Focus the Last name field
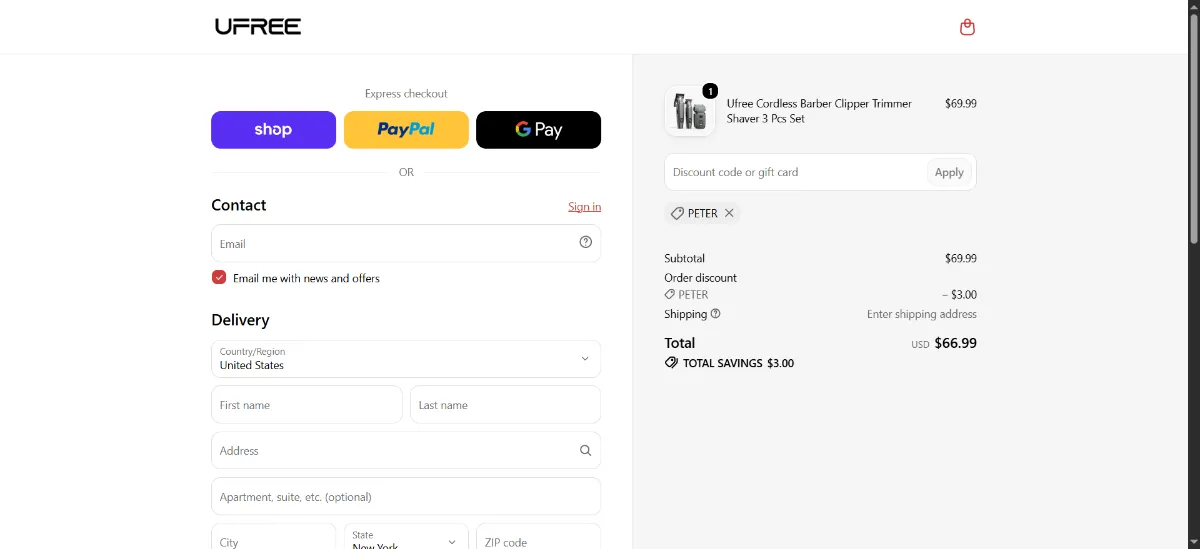This screenshot has width=1200, height=549. tap(506, 405)
